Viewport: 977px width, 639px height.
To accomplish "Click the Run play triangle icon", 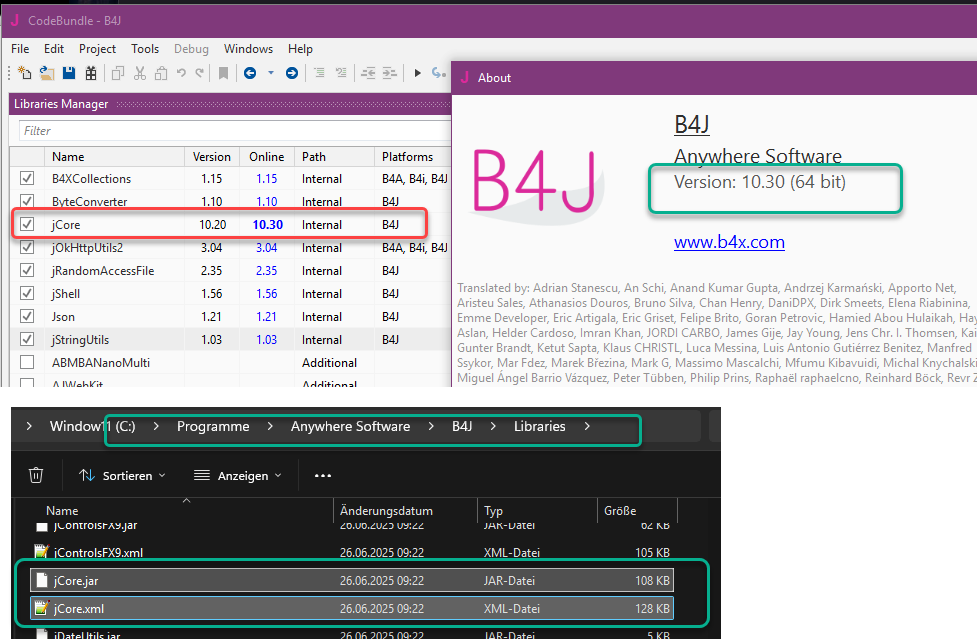I will pyautogui.click(x=417, y=73).
